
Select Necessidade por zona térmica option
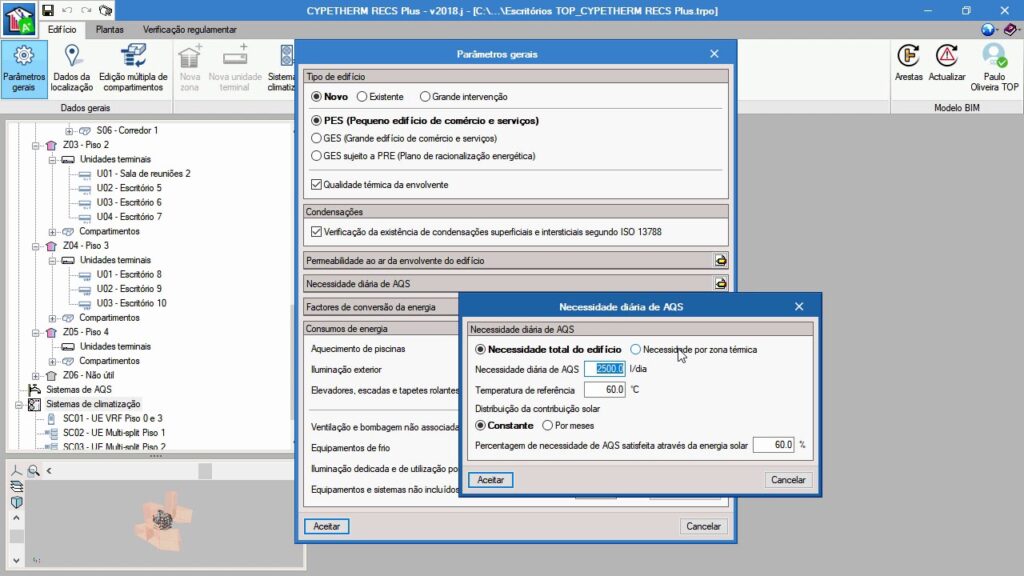(636, 350)
